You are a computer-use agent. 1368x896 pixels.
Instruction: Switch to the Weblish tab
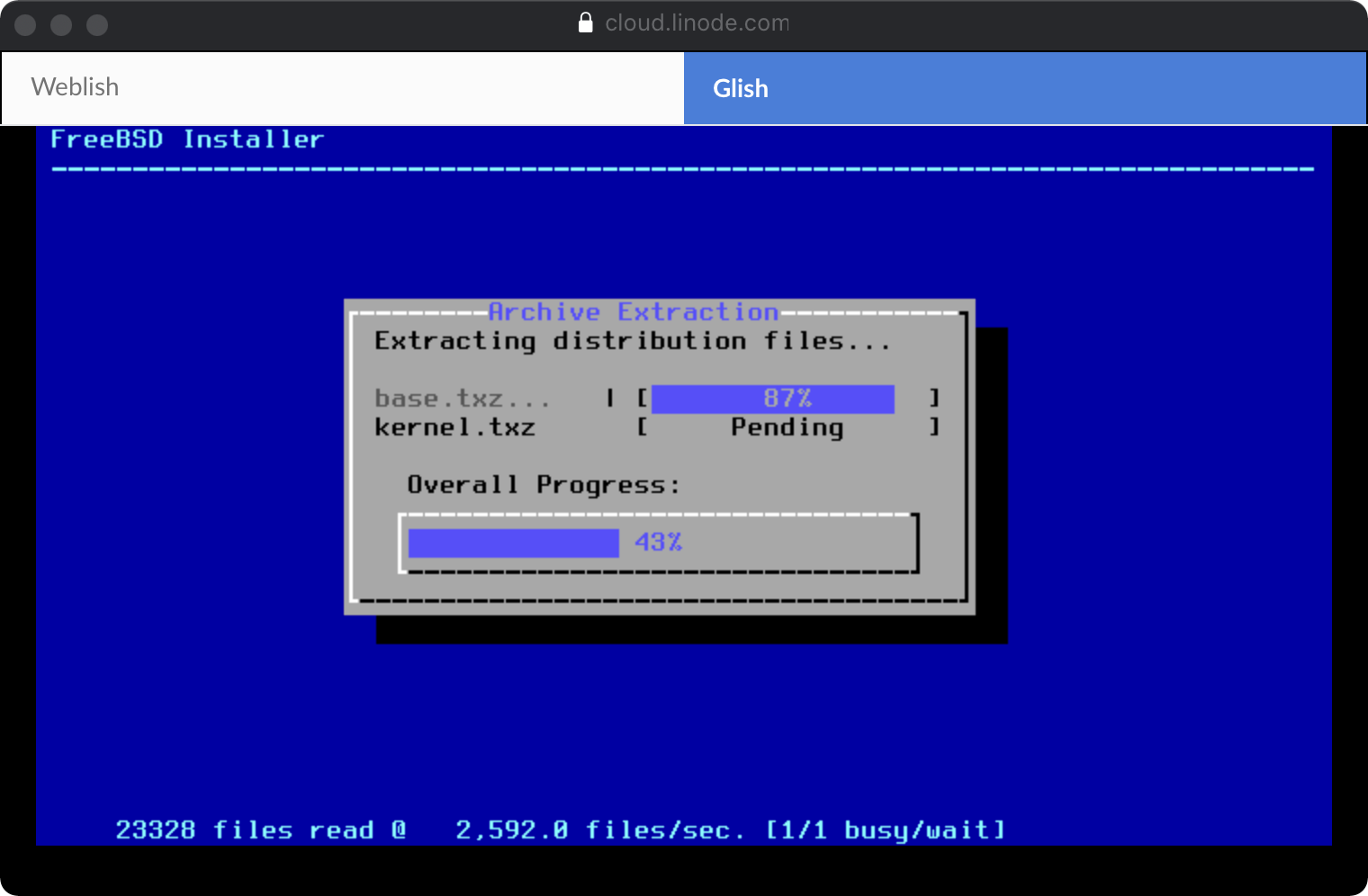[342, 87]
